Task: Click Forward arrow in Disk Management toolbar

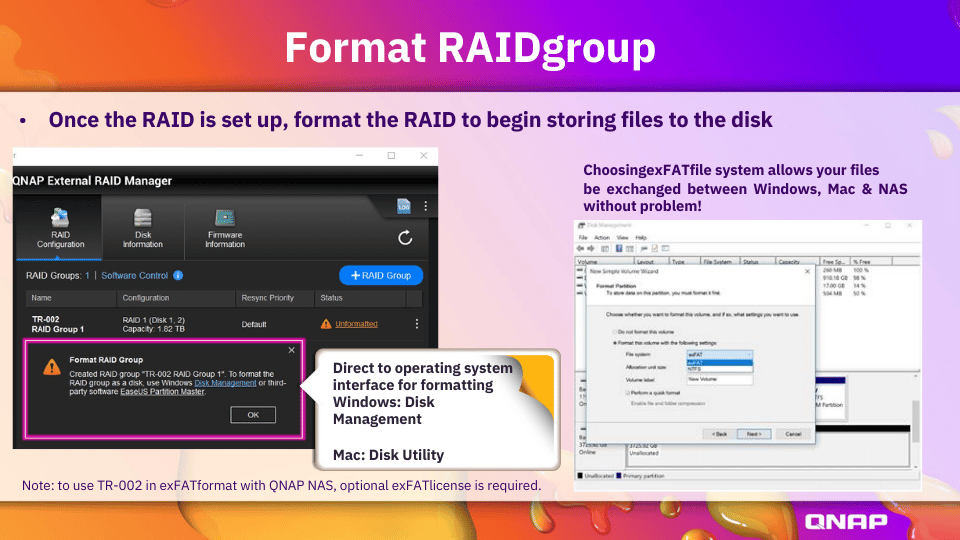Action: click(x=591, y=249)
